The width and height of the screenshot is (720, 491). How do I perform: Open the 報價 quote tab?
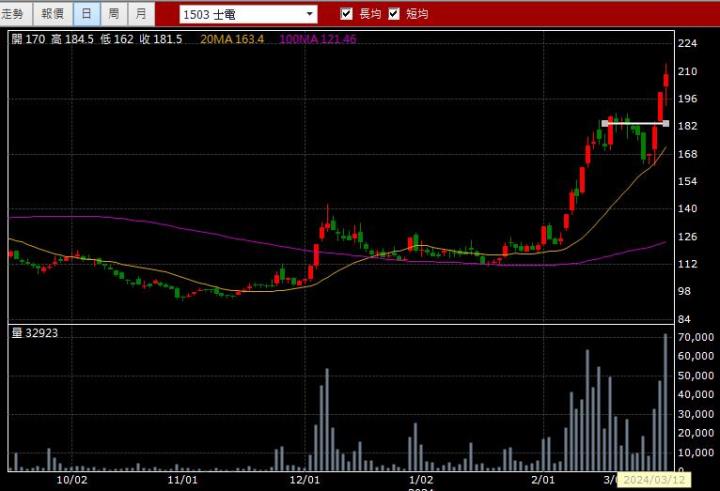click(52, 14)
